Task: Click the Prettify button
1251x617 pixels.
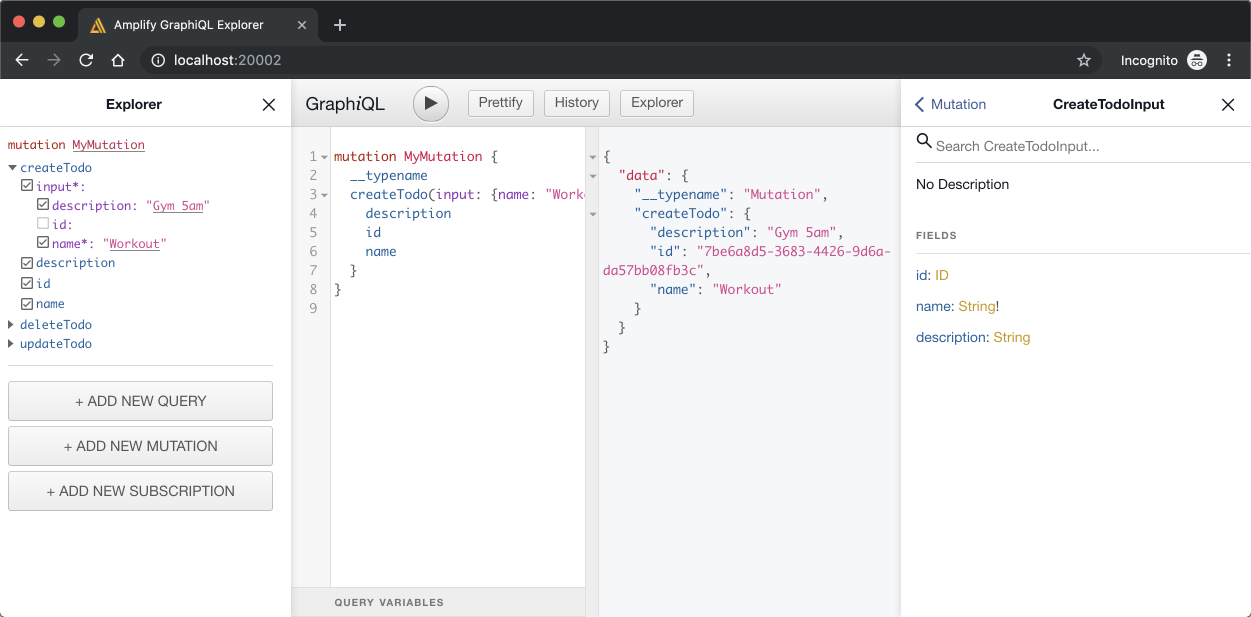Action: pyautogui.click(x=500, y=103)
